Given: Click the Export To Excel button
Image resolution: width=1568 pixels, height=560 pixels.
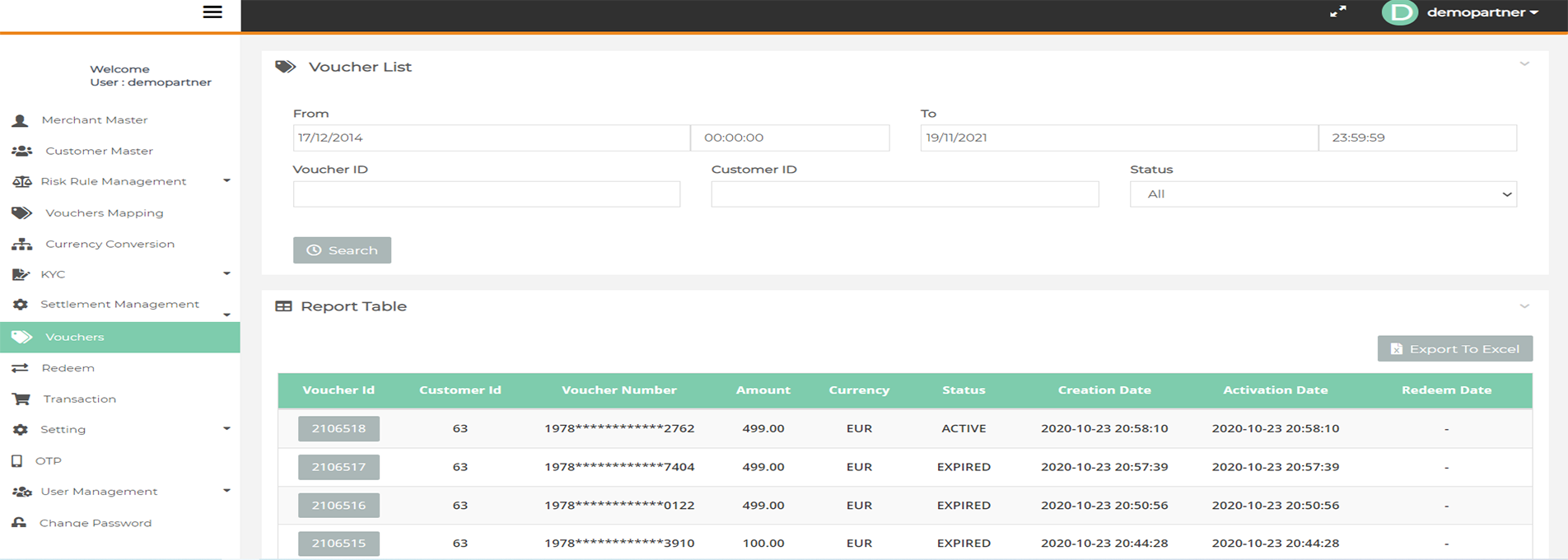Looking at the screenshot, I should 1454,349.
